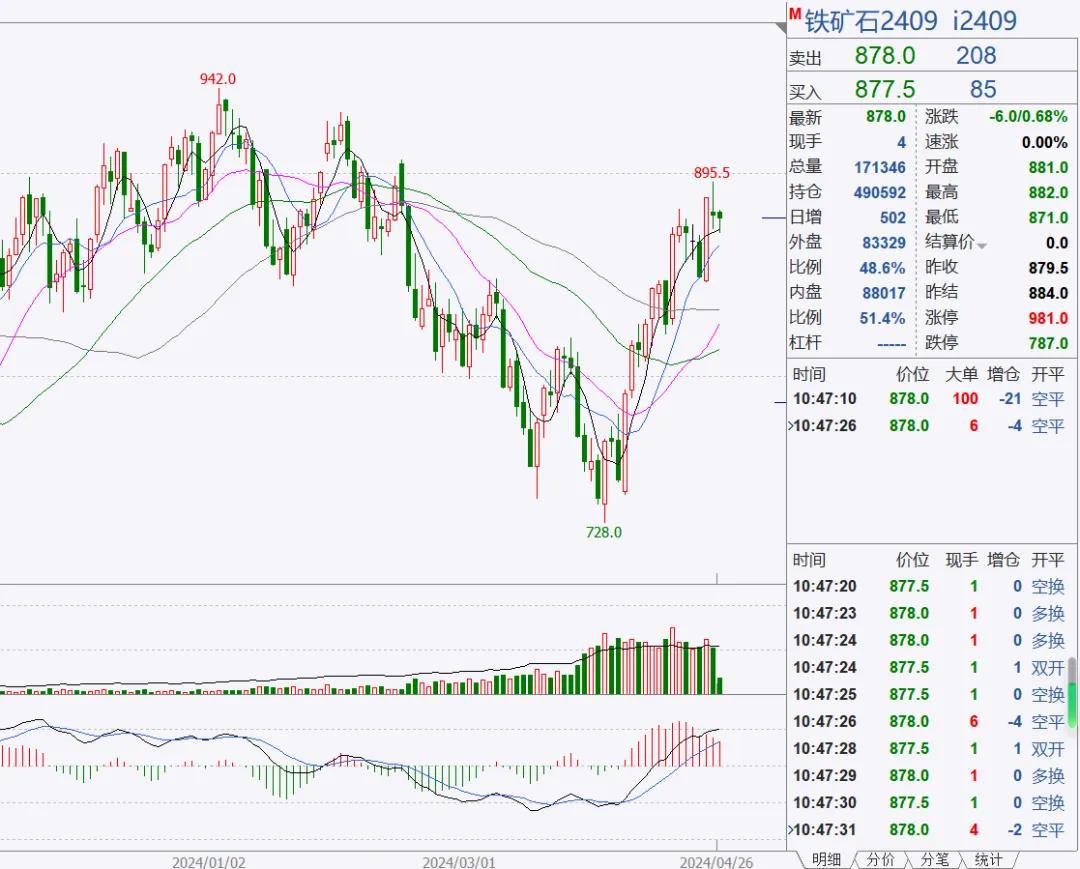Select the trade row at 10:47:30
The height and width of the screenshot is (869, 1080).
click(928, 803)
